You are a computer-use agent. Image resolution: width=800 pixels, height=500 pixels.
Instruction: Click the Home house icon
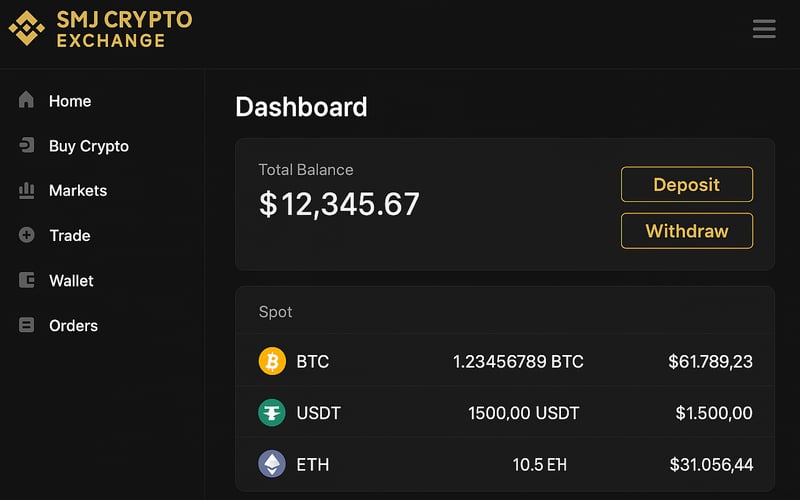point(27,100)
